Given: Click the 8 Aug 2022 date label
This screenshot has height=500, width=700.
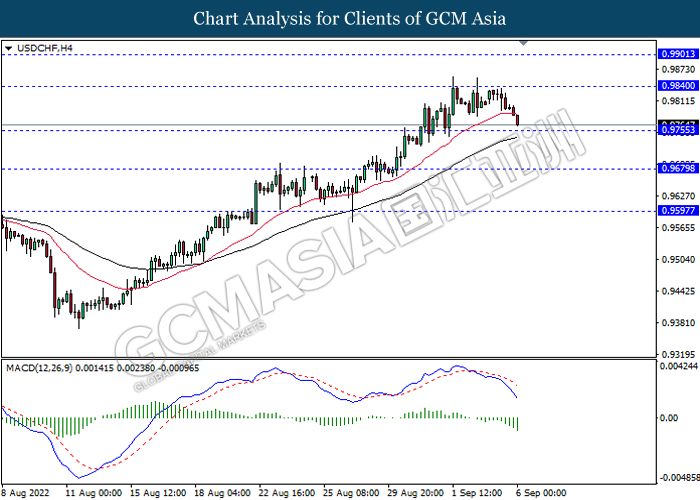Looking at the screenshot, I should tap(24, 493).
